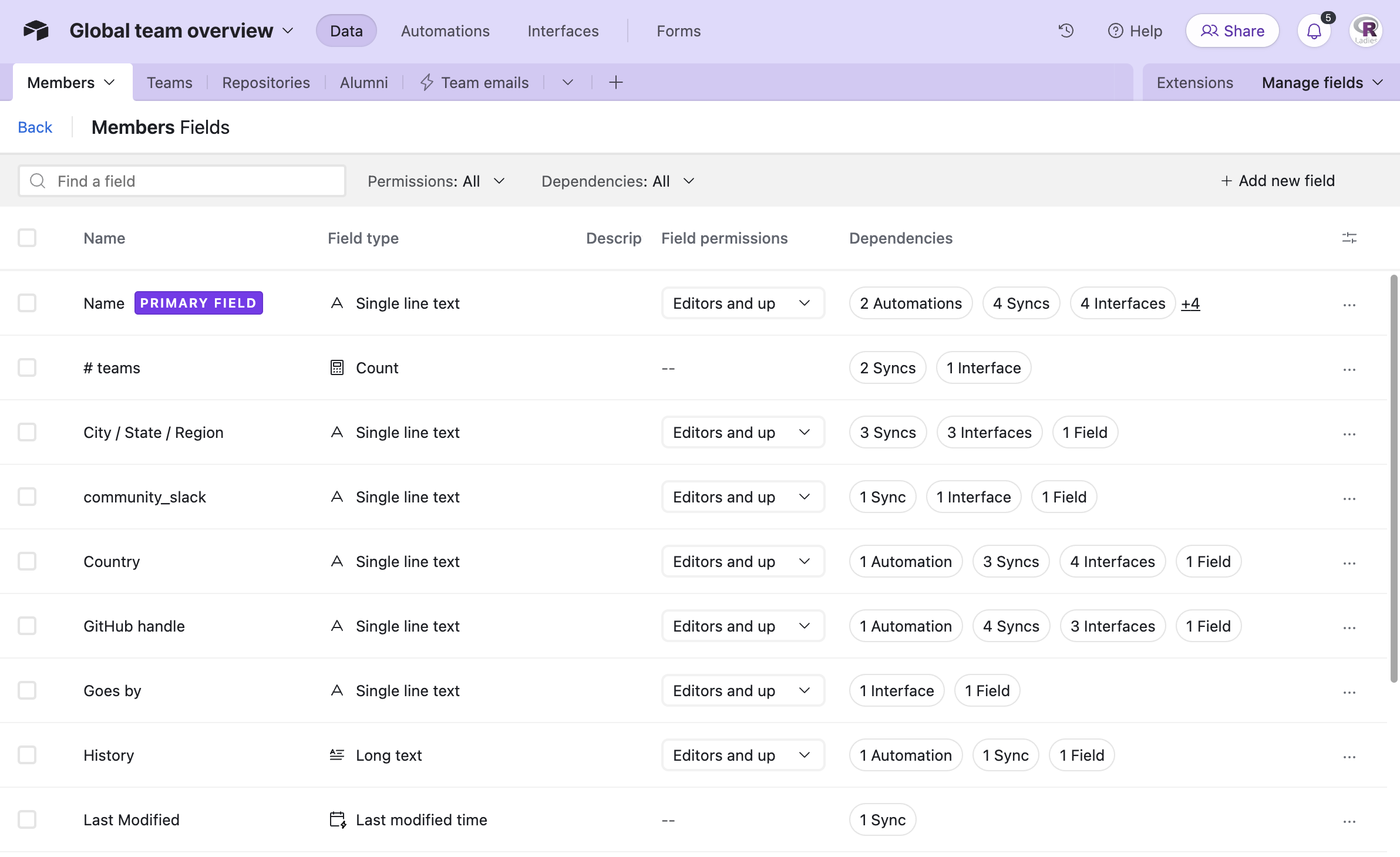Check the City / State / Region checkbox

[x=27, y=432]
